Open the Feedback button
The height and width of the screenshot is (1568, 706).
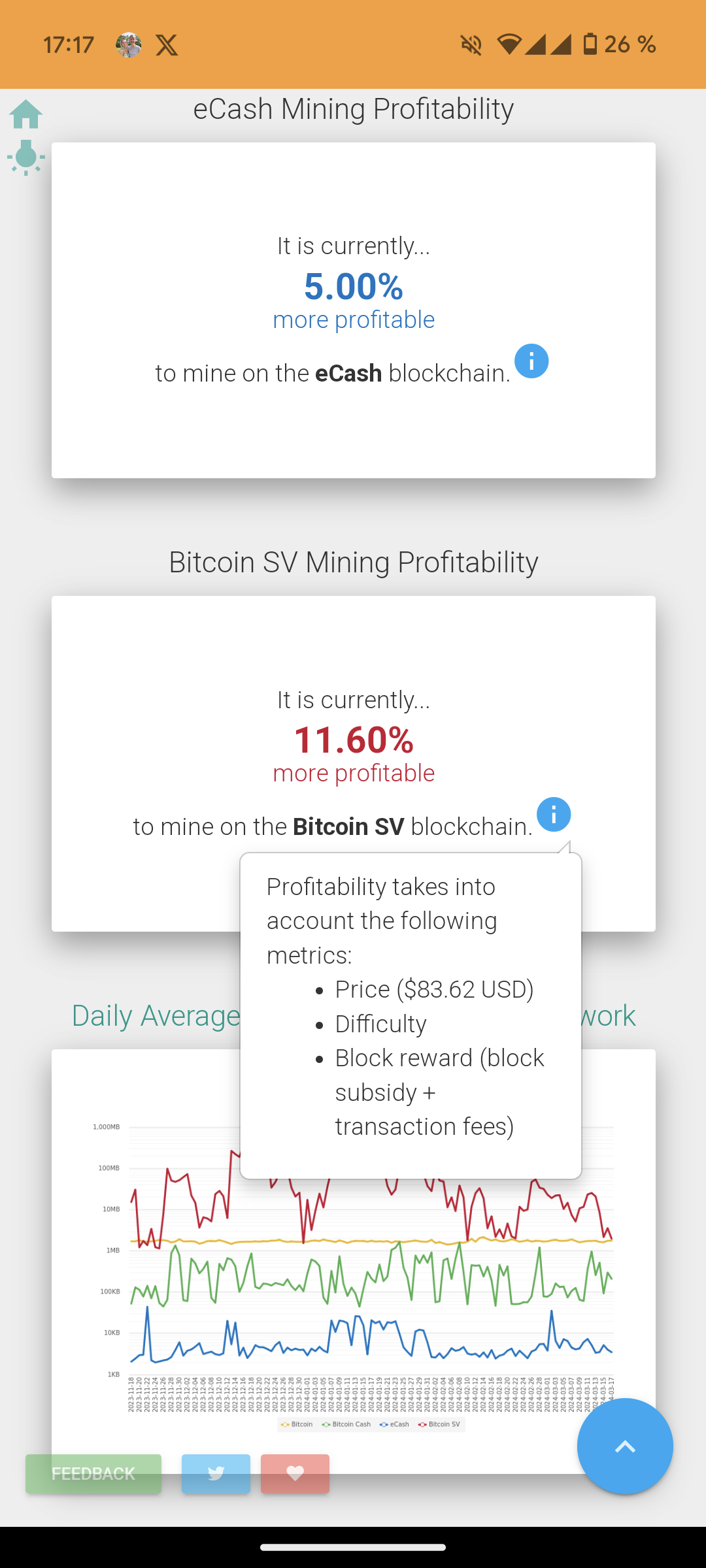point(93,1473)
